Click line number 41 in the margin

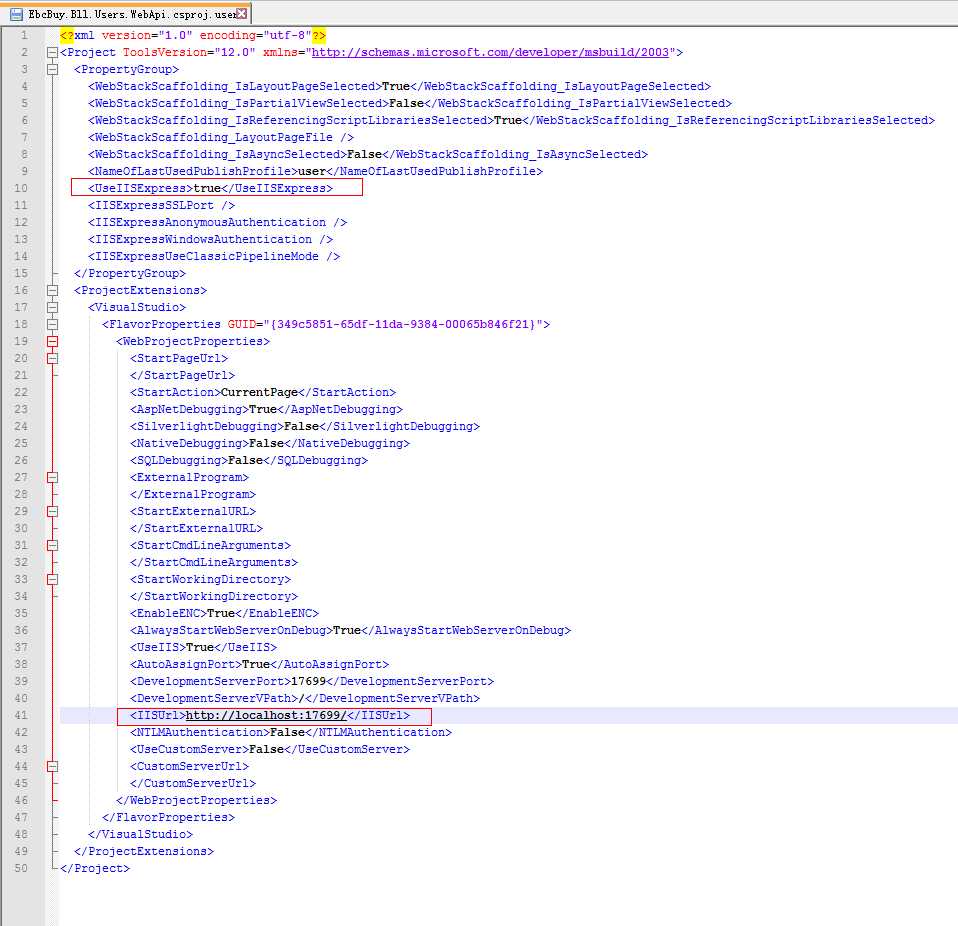point(21,715)
